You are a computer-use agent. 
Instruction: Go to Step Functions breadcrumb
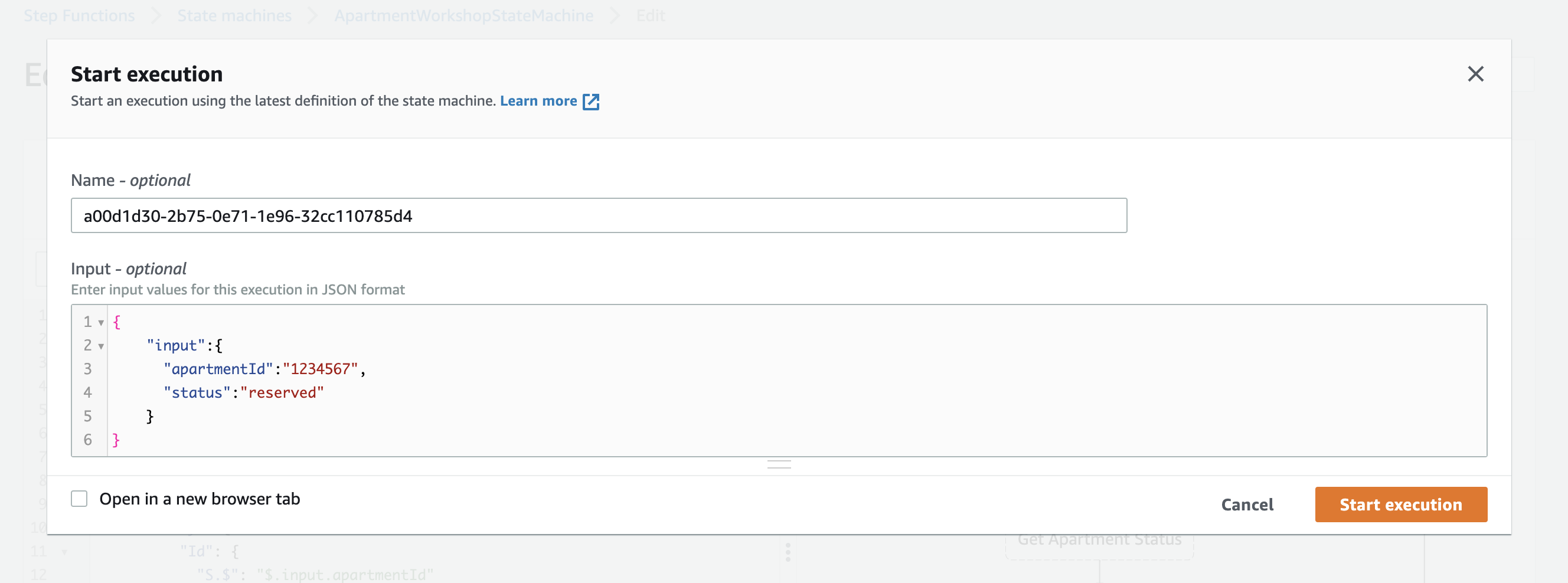79,15
